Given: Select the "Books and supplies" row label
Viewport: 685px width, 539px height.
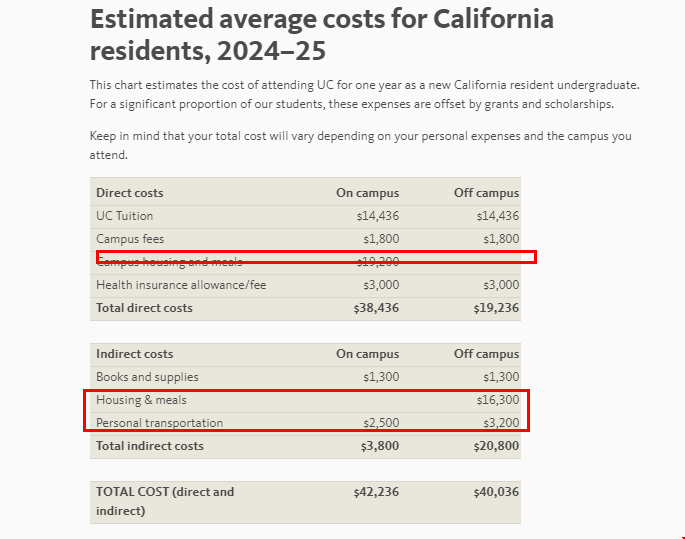Looking at the screenshot, I should click(147, 377).
